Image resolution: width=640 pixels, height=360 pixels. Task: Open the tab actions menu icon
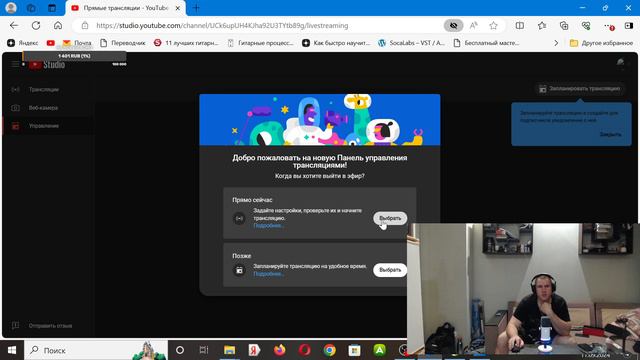pos(52,8)
